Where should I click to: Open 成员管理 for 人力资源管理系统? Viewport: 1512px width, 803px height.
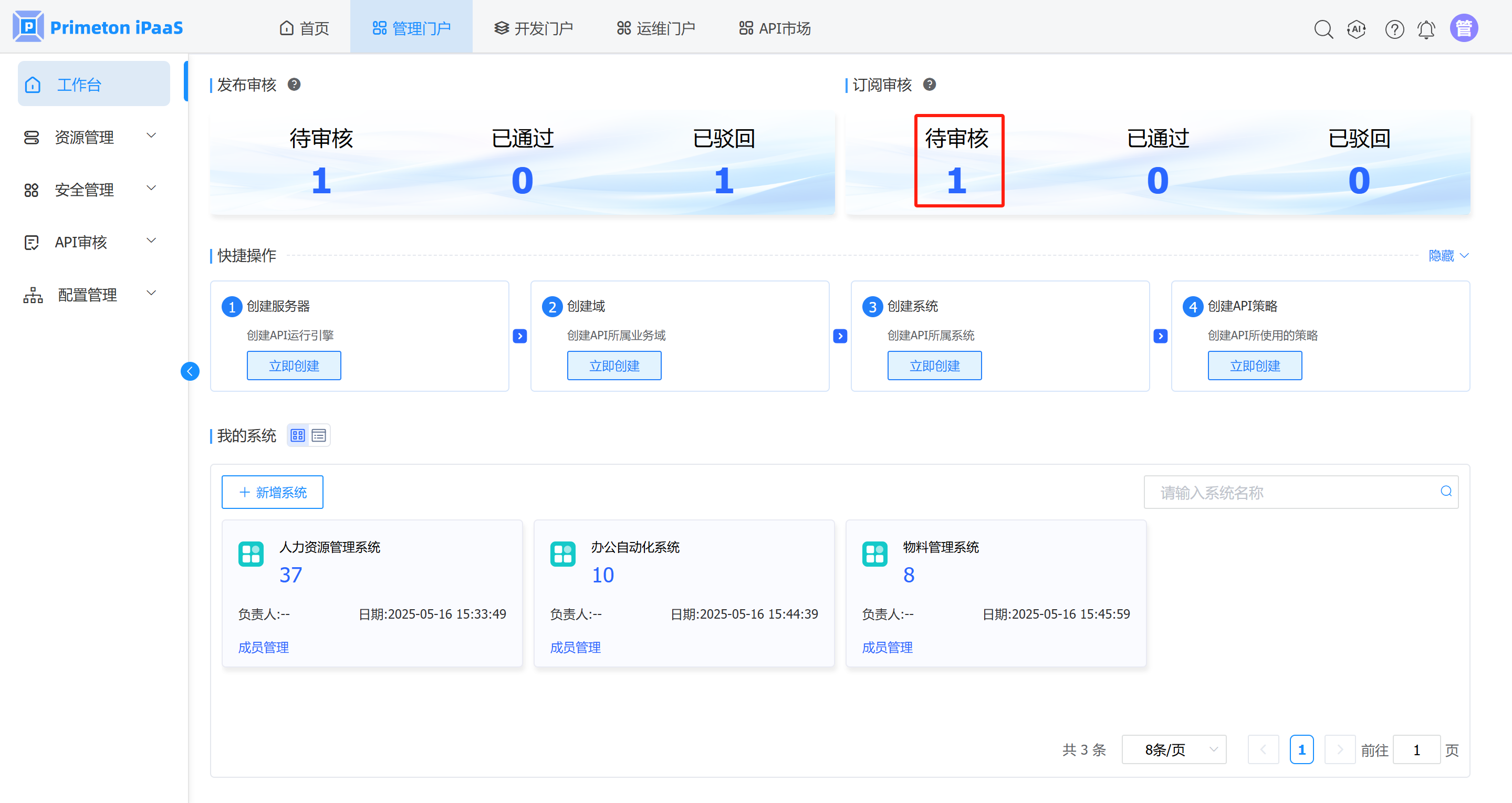263,648
